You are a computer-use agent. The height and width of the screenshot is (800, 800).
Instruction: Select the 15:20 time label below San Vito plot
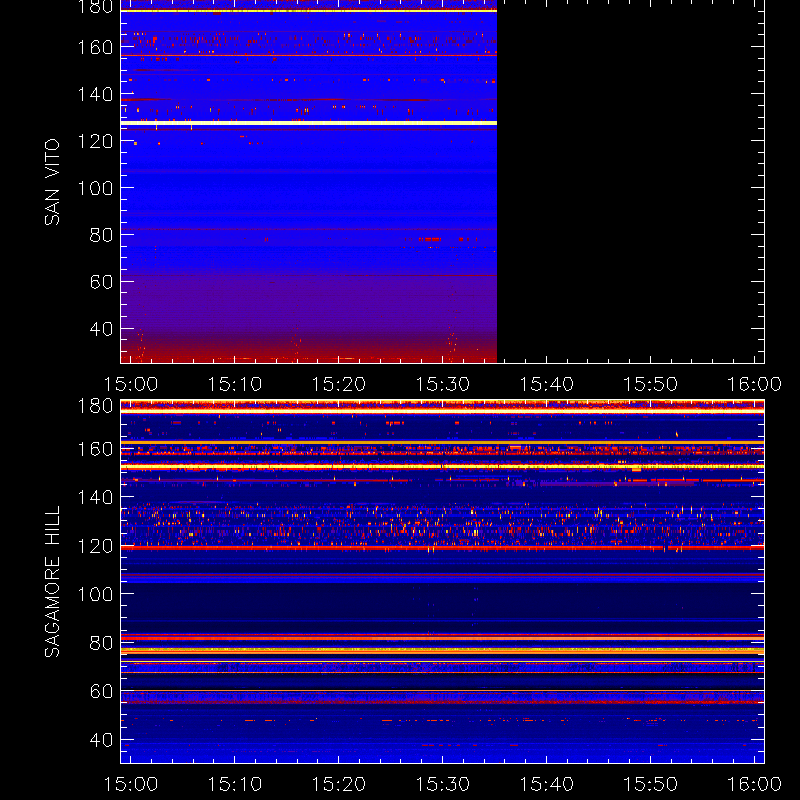pos(339,384)
